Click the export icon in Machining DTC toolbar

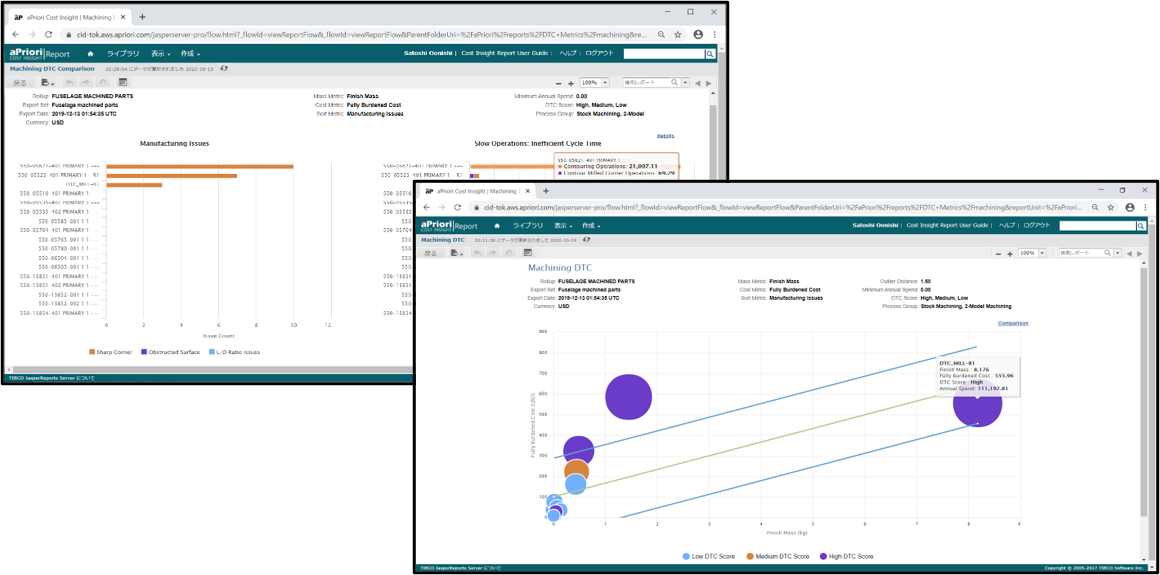(456, 253)
